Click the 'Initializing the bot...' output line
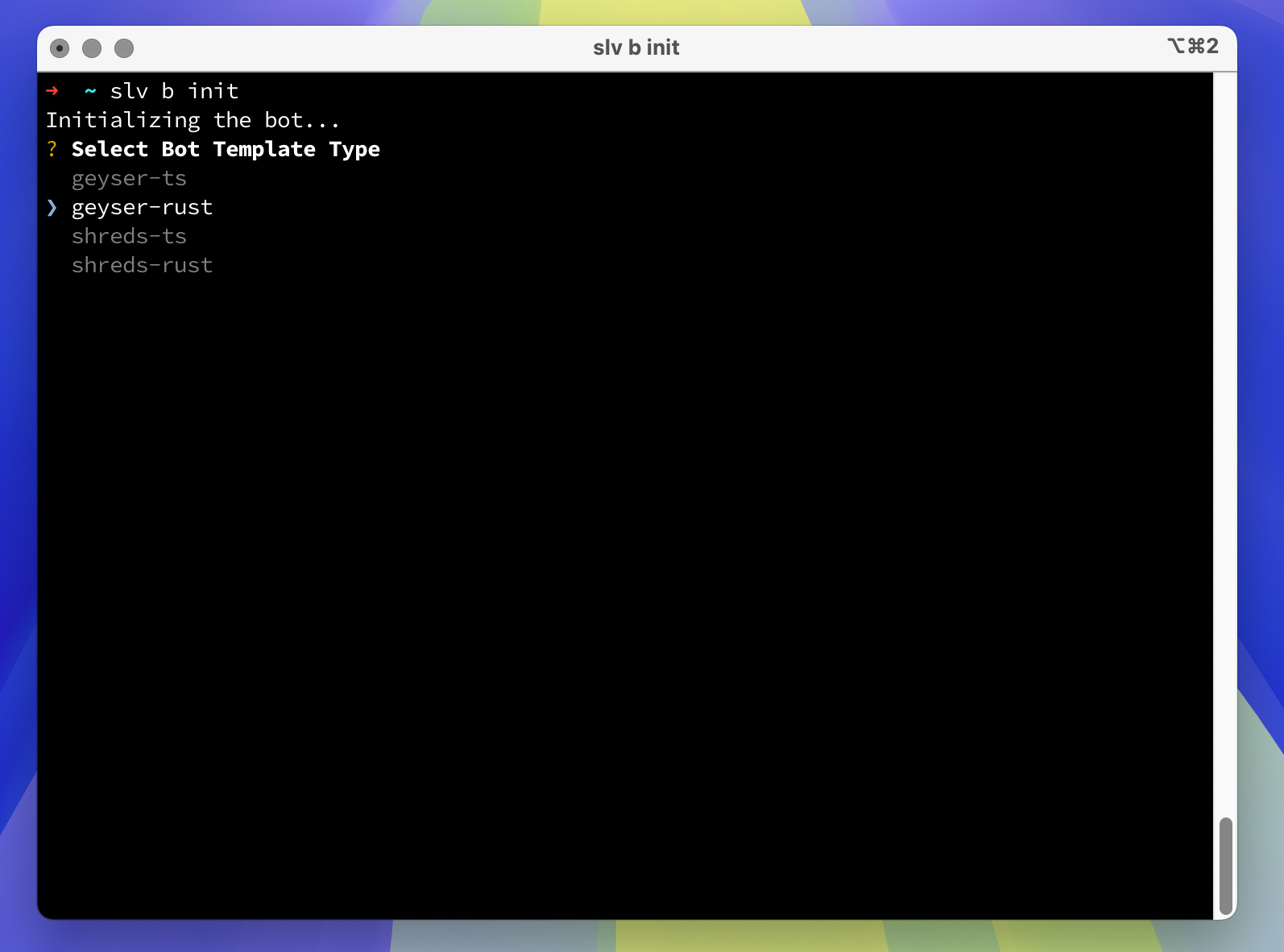1284x952 pixels. [x=193, y=121]
